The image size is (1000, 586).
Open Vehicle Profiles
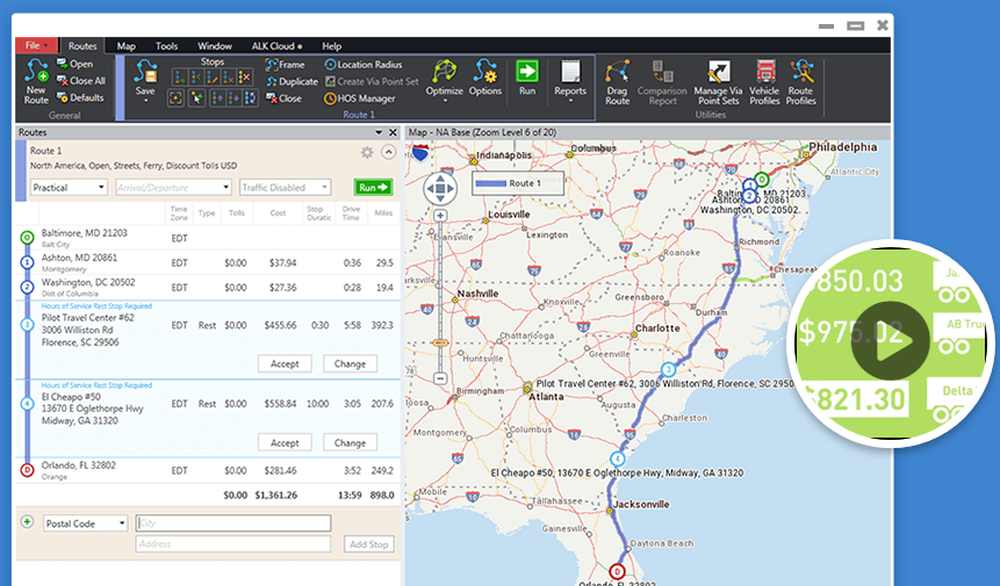765,83
